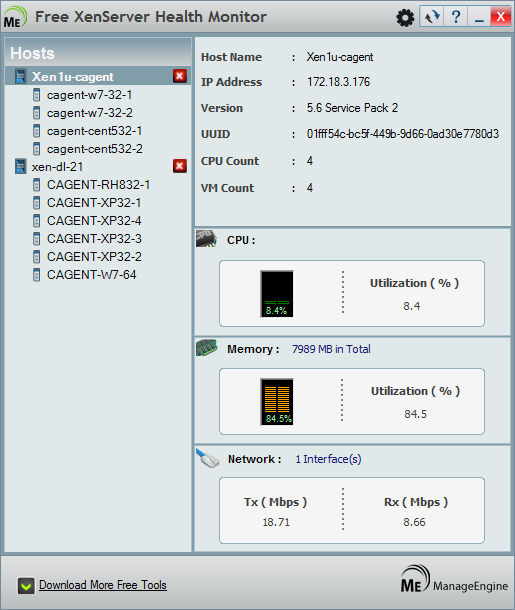The width and height of the screenshot is (515, 610).
Task: Click the Memory RAM stick icon
Action: tap(207, 347)
